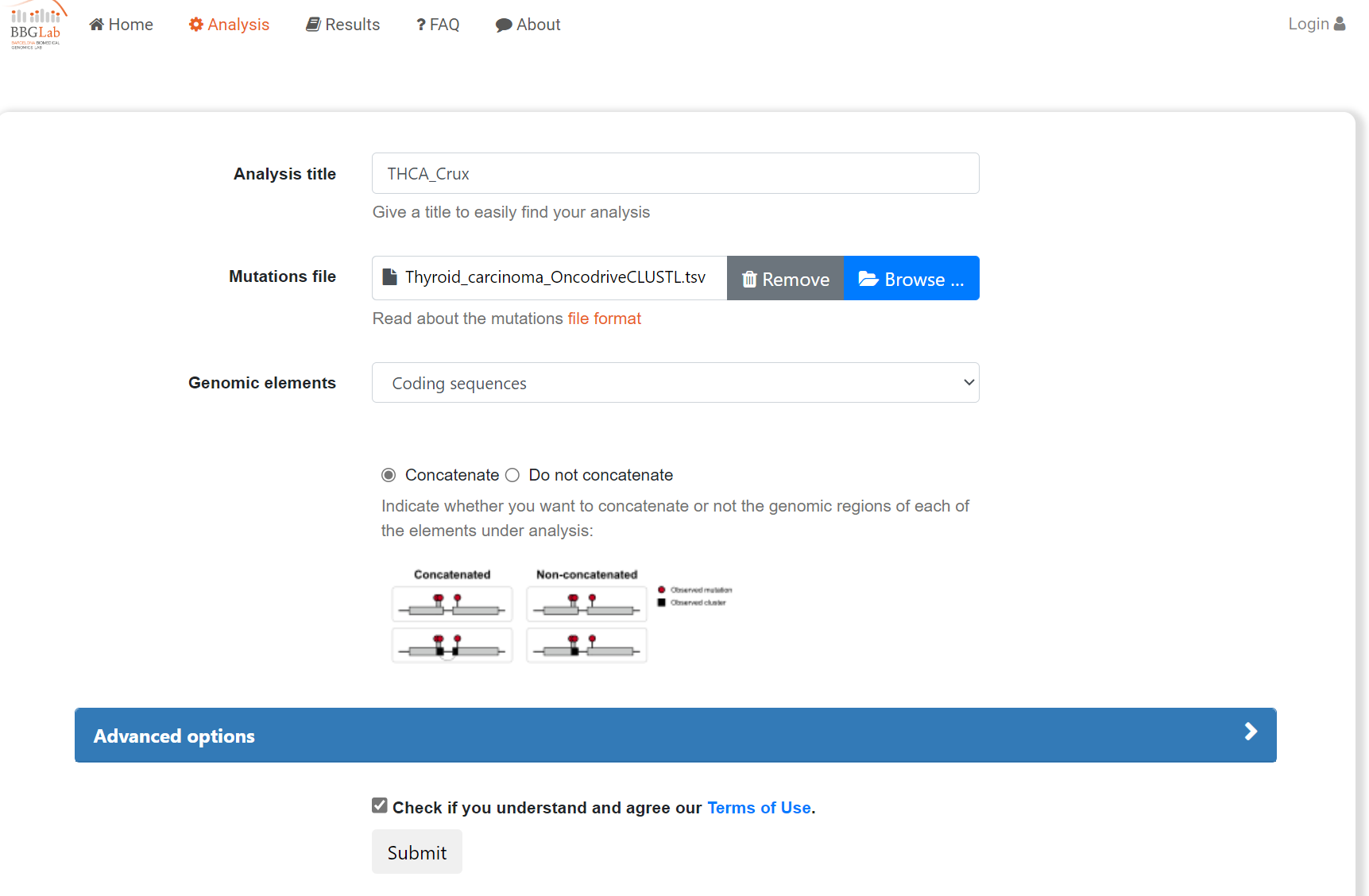Click the Results book icon

313,25
